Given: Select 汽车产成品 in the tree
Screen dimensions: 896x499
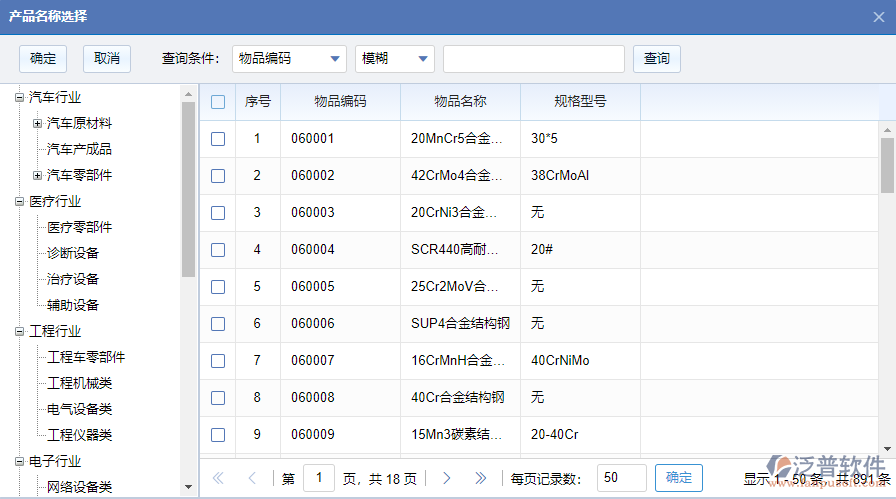Looking at the screenshot, I should (79, 149).
